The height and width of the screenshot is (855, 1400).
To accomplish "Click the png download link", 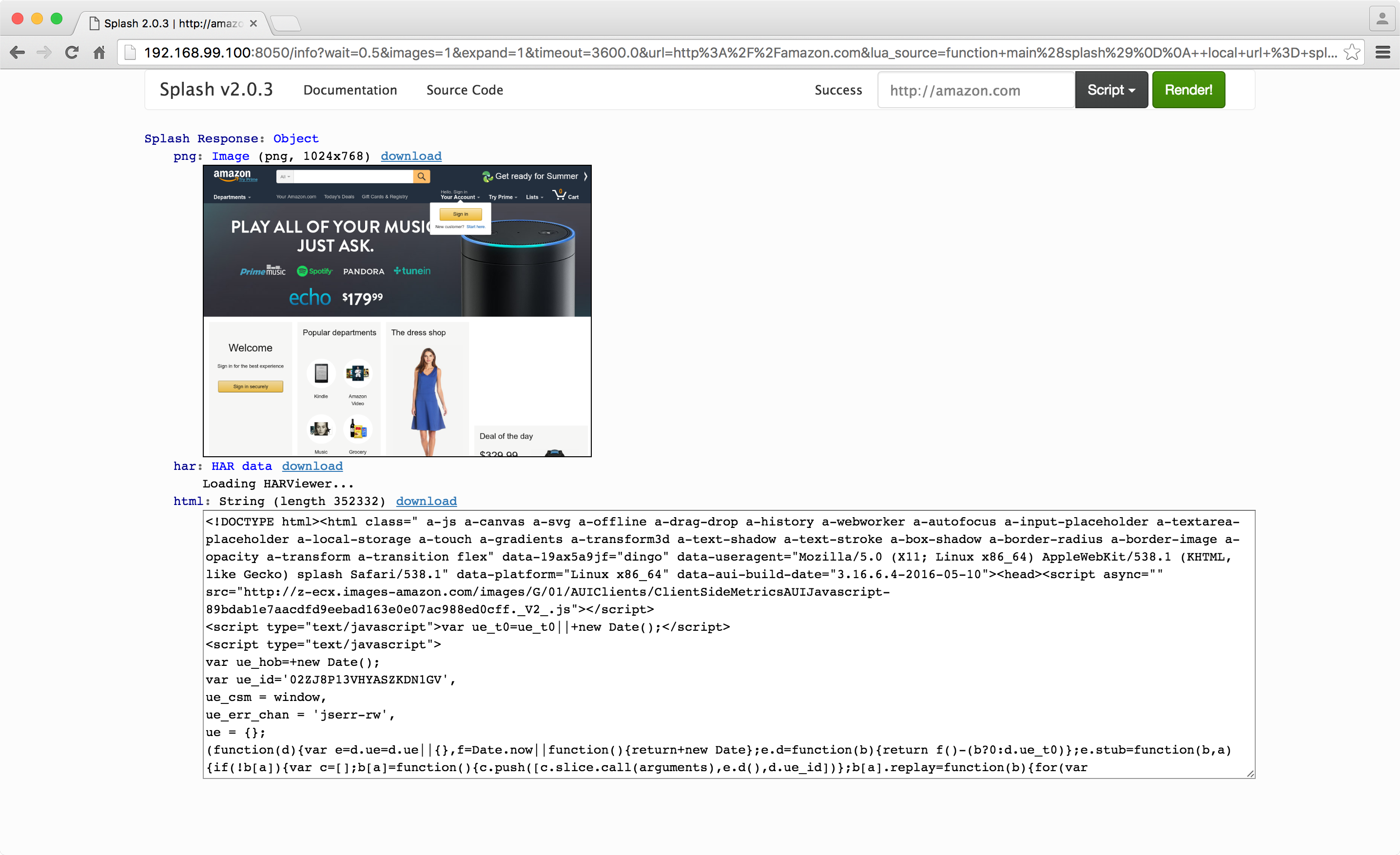I will pos(411,155).
